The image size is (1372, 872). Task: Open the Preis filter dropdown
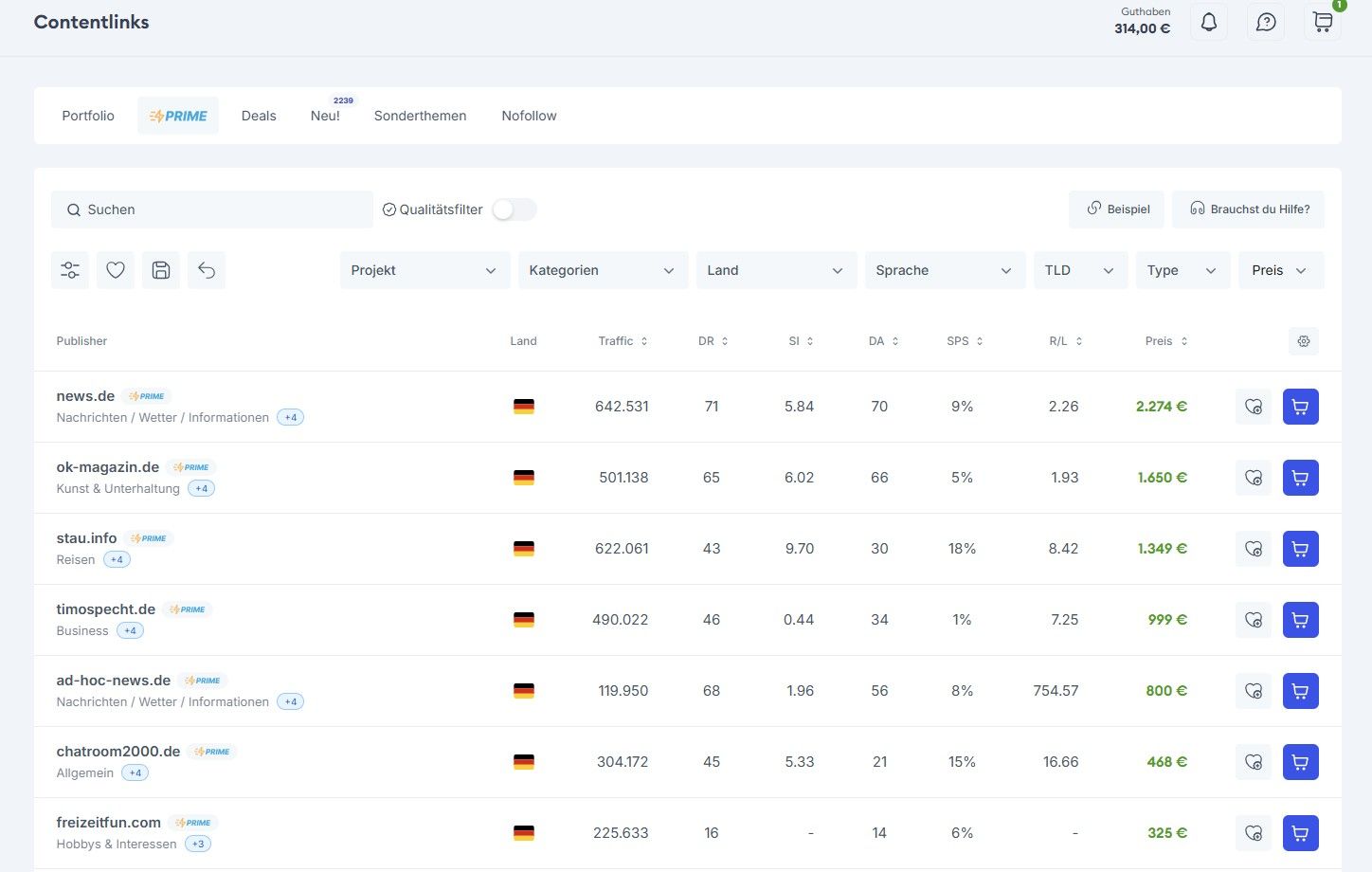click(x=1280, y=270)
